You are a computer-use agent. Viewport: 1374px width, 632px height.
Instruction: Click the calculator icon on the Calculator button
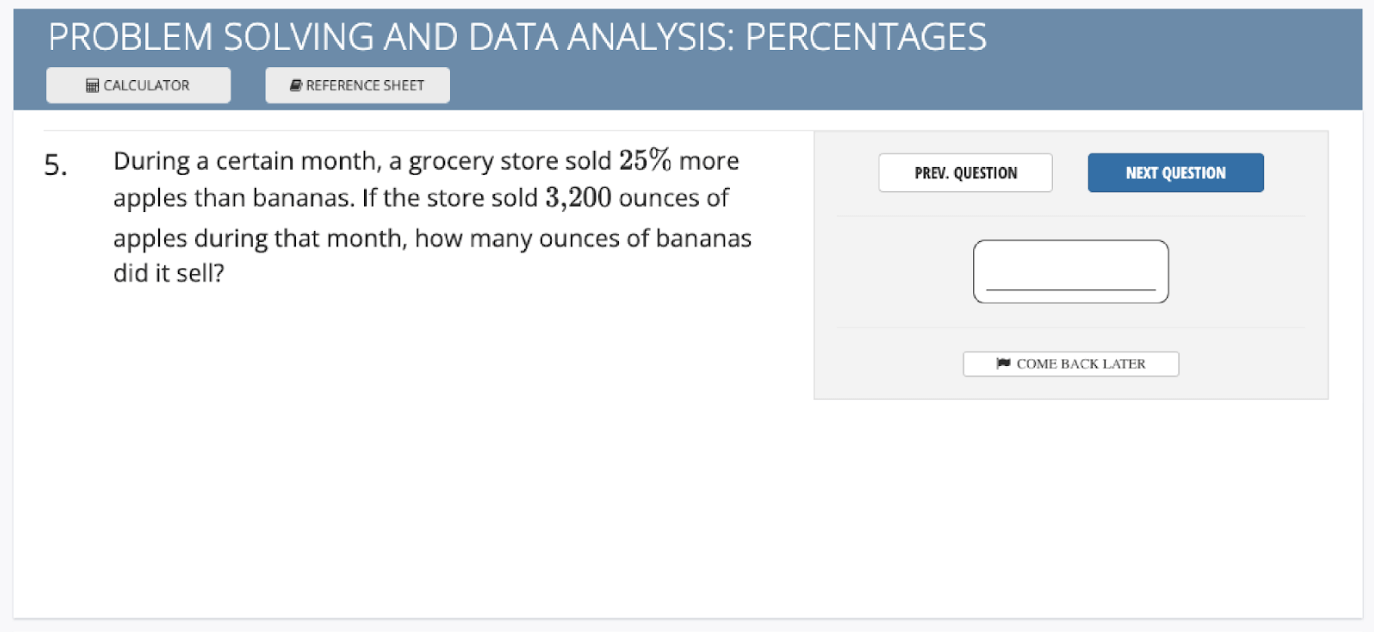point(91,85)
